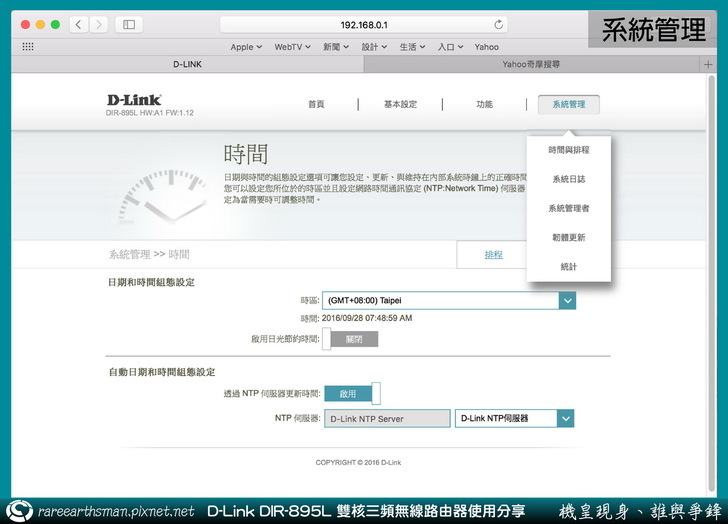Open a new tab with the plus button
The width and height of the screenshot is (728, 524).
click(710, 64)
